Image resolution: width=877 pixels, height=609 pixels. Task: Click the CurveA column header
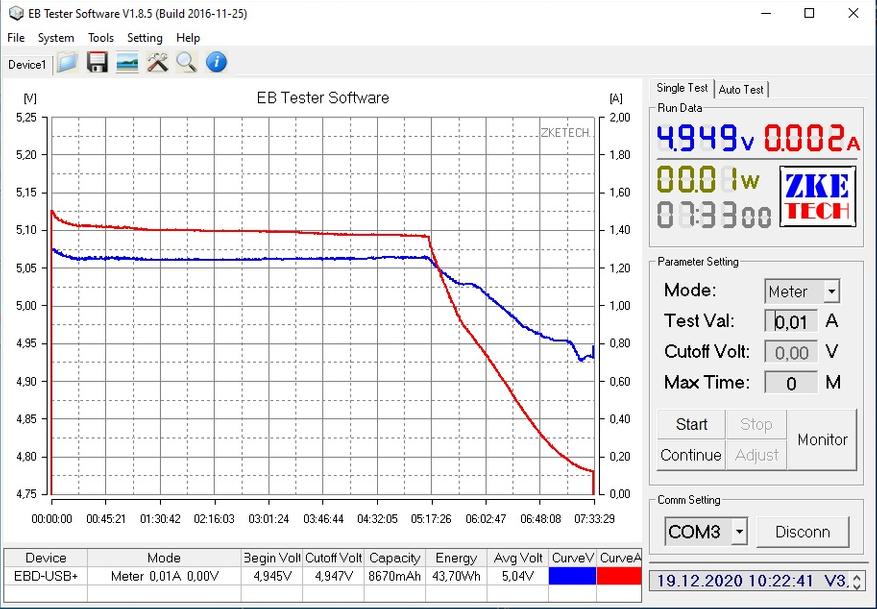[x=619, y=558]
